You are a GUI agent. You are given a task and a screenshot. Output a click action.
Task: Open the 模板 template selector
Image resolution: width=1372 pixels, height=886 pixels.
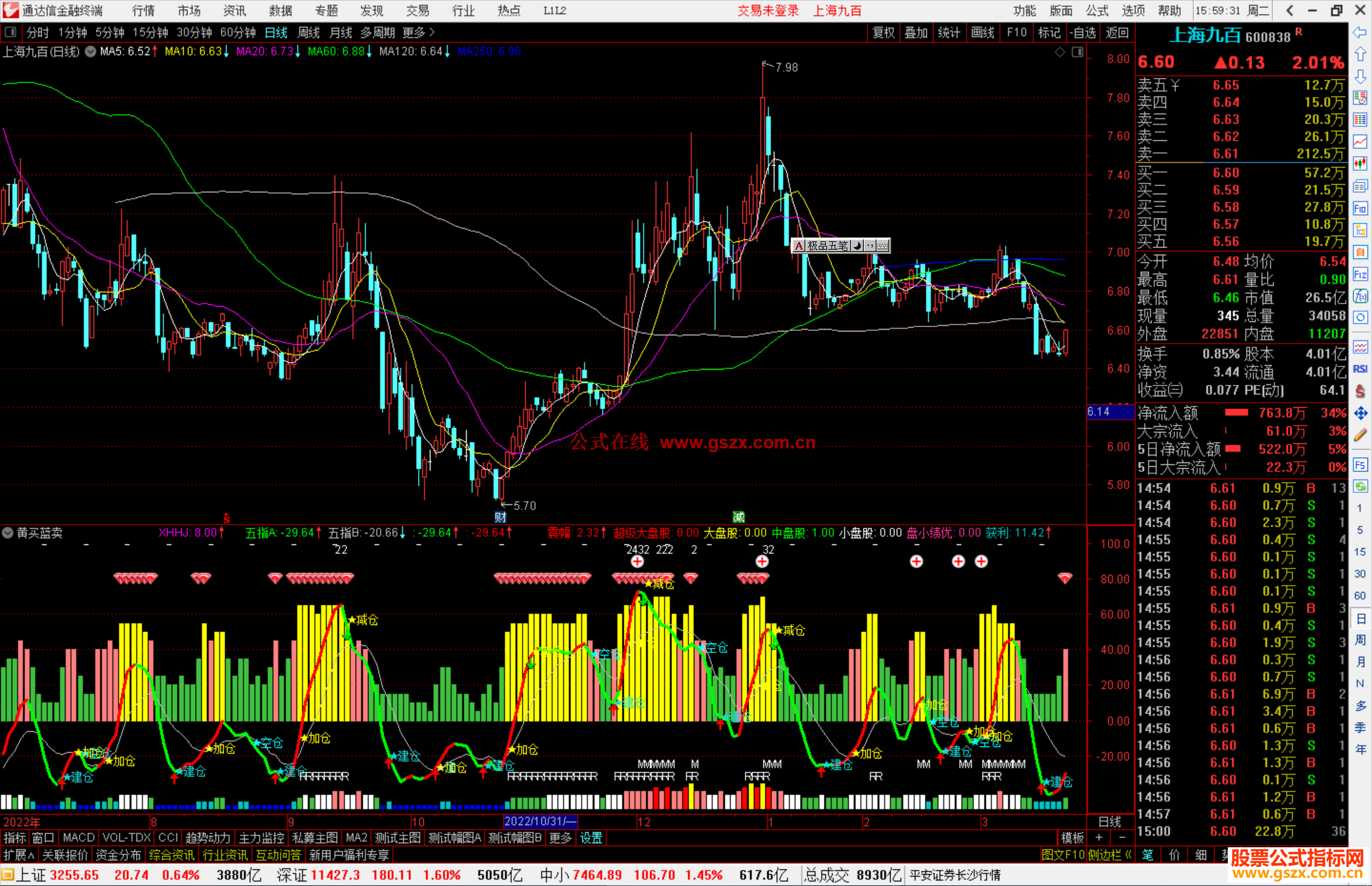(1072, 838)
